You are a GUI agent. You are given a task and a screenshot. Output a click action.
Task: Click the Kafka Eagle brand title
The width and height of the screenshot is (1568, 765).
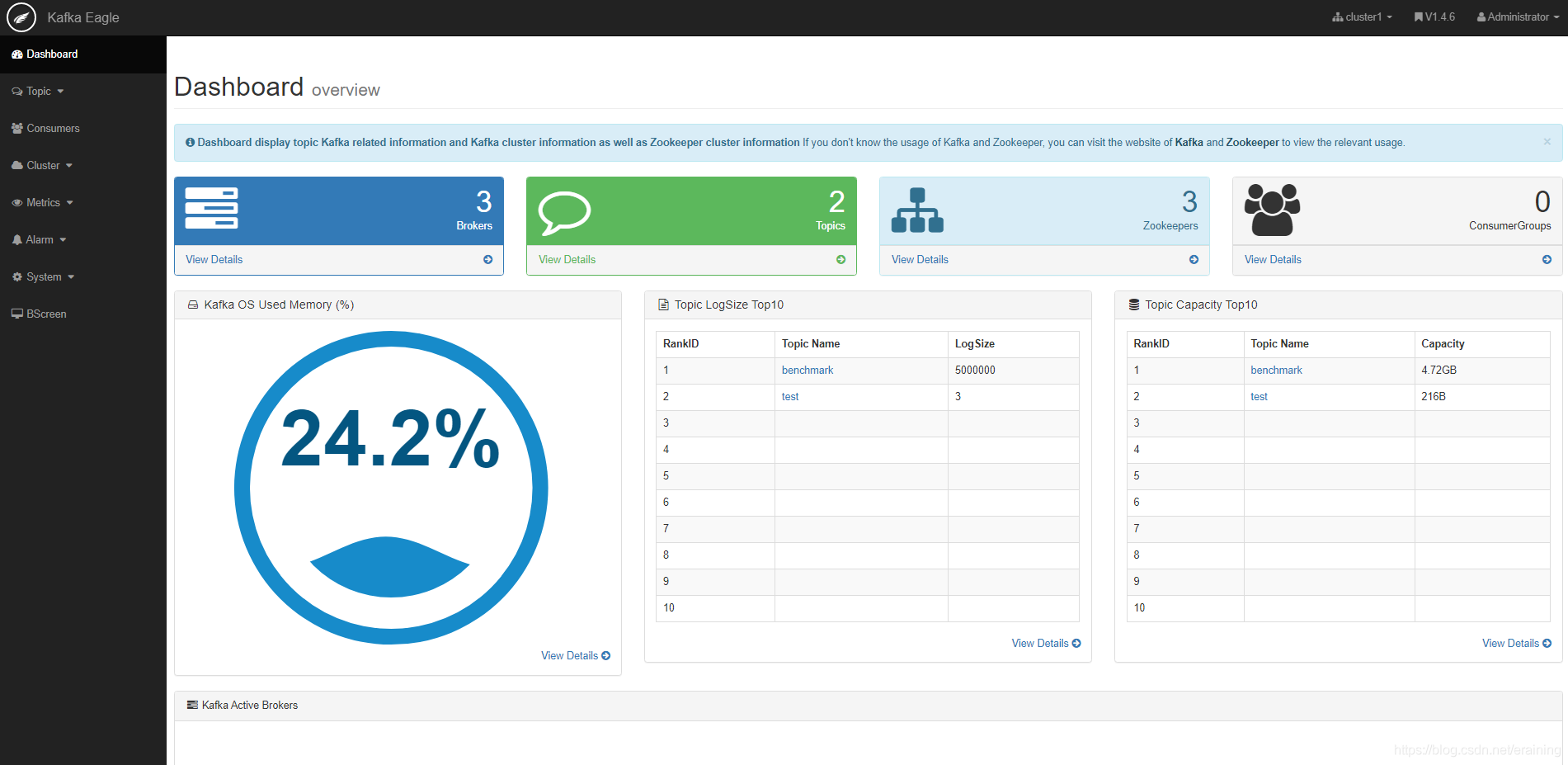click(x=83, y=18)
